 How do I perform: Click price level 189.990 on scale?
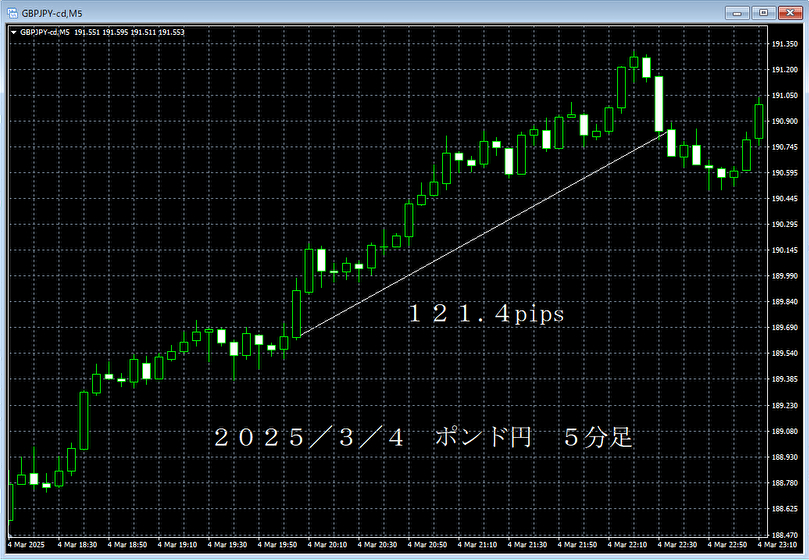tap(785, 276)
